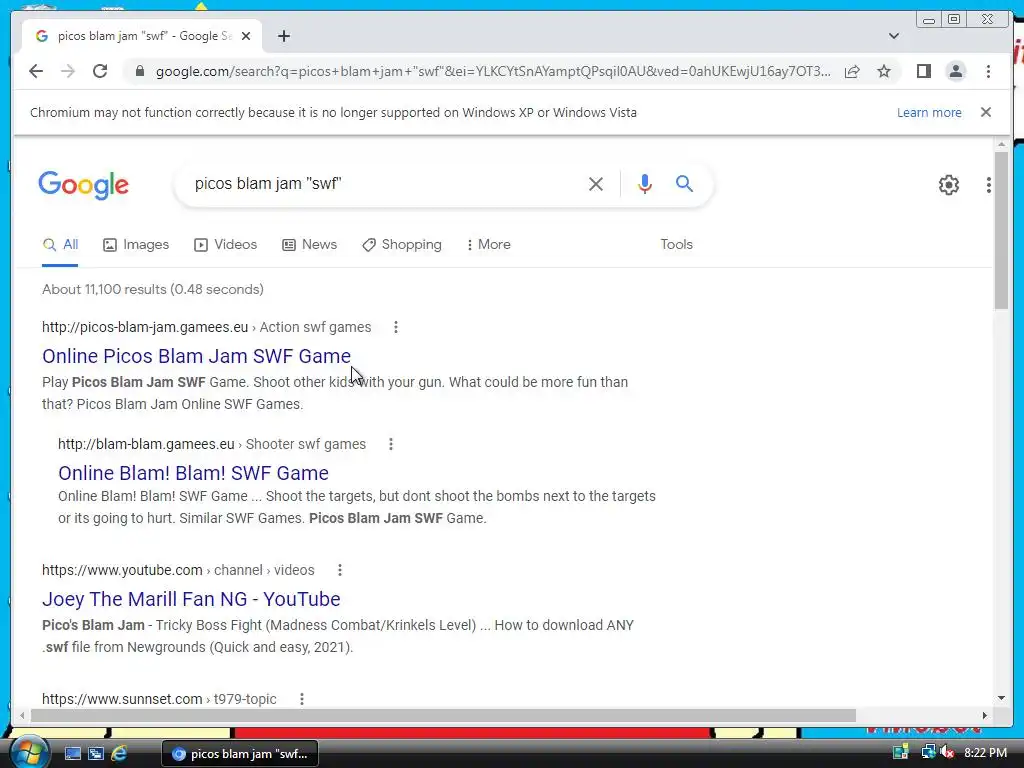Open Switch between windows quick launch

coord(96,754)
